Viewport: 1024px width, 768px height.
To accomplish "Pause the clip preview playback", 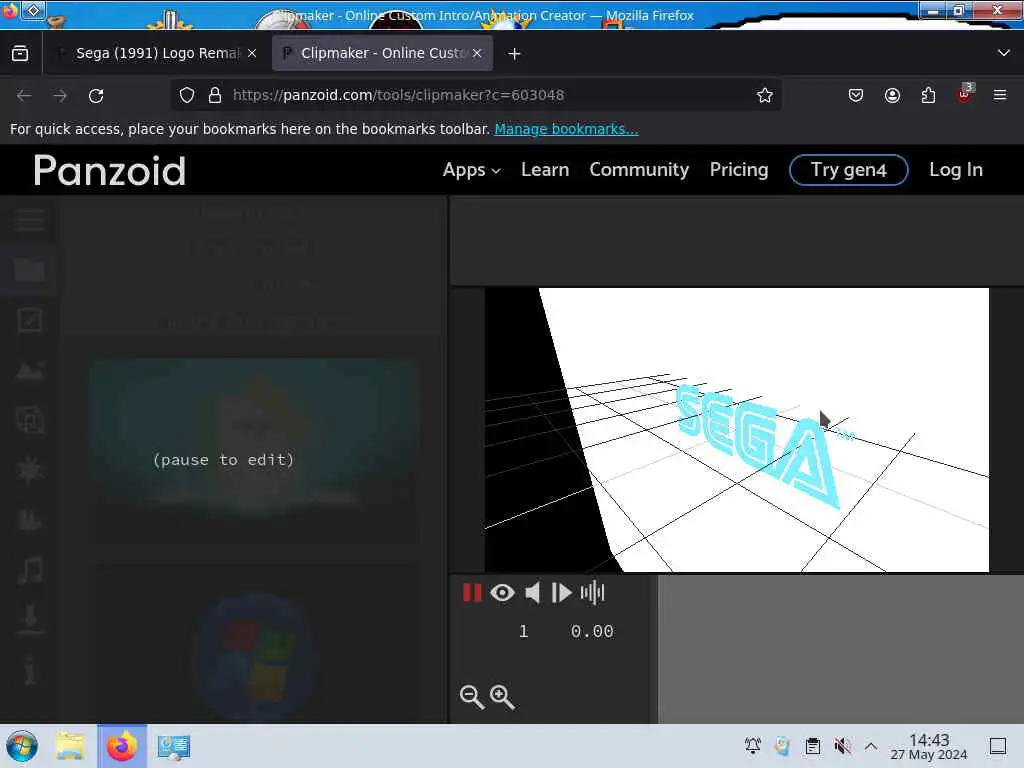I will [x=472, y=592].
